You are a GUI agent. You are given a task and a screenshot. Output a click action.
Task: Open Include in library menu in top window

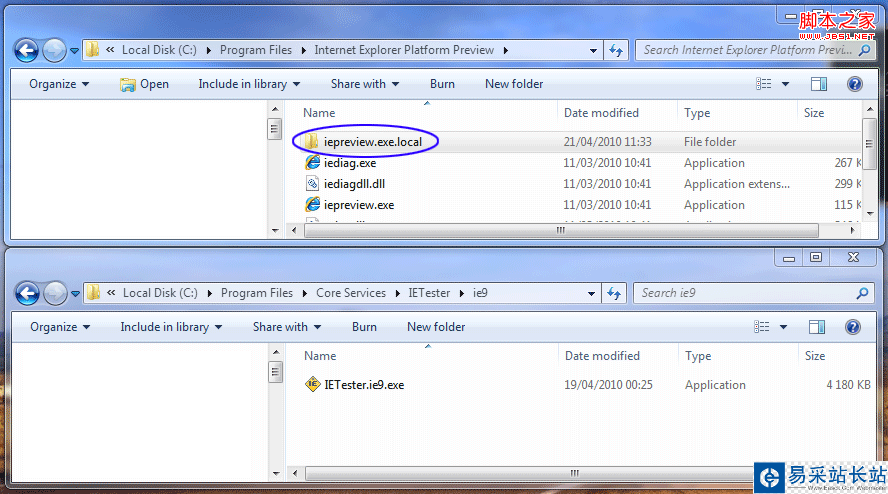click(x=249, y=84)
